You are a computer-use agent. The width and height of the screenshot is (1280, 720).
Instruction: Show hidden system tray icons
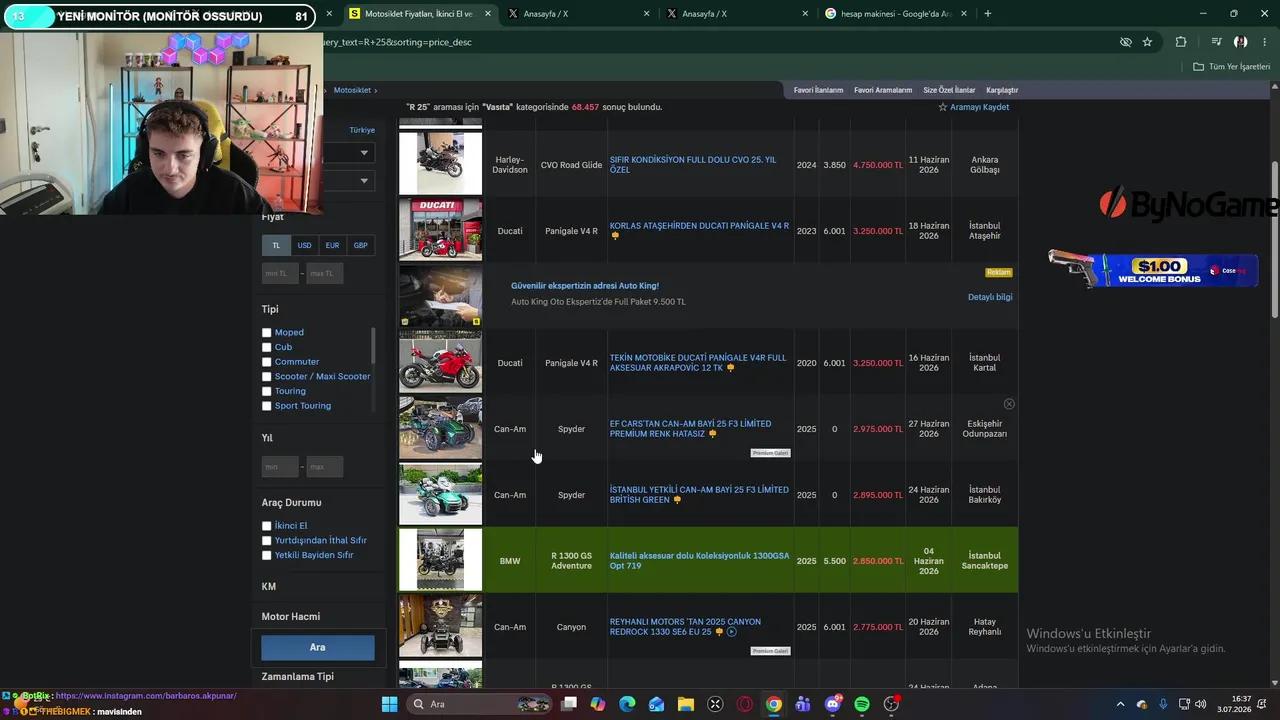(x=1120, y=704)
